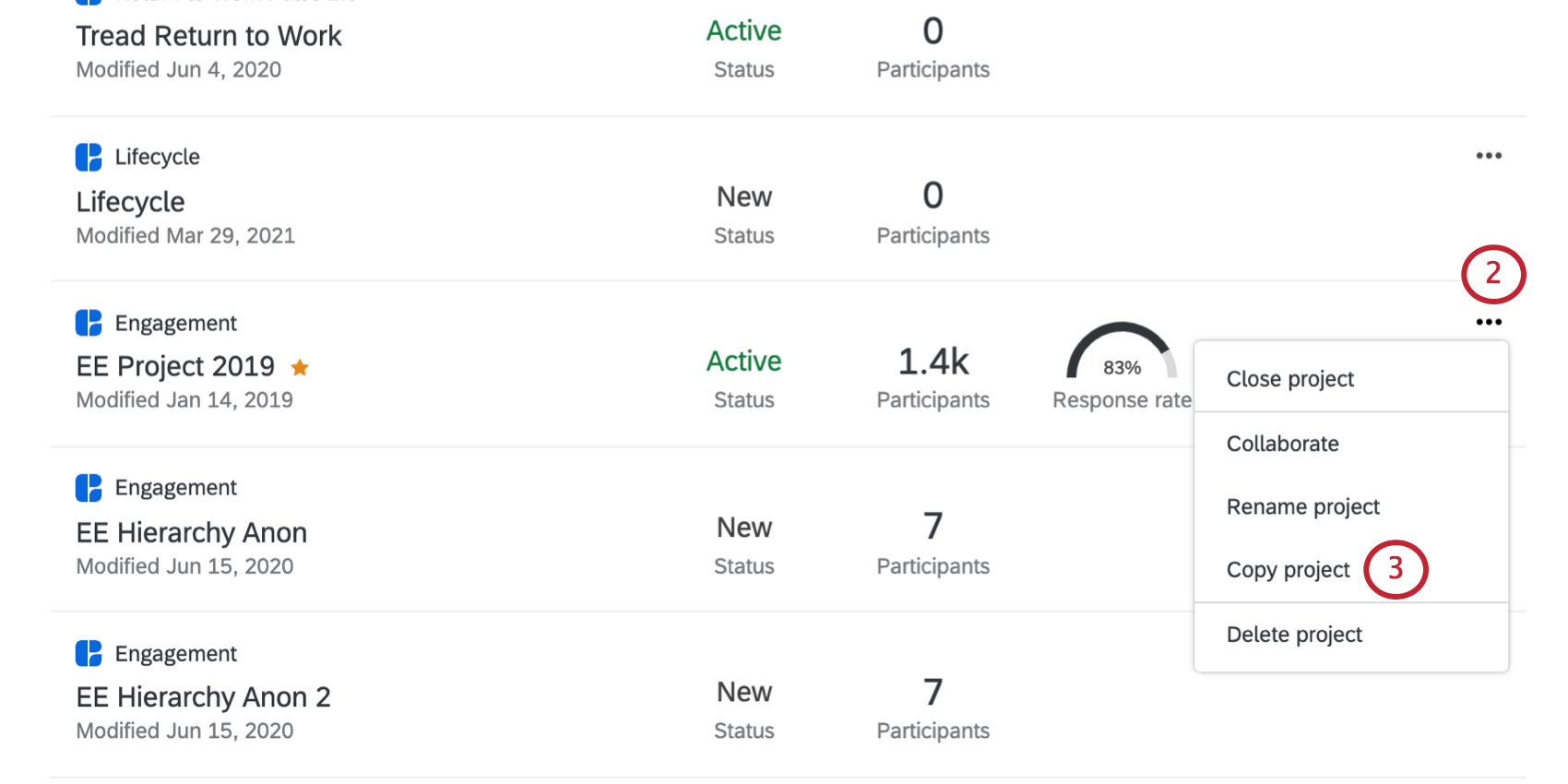The width and height of the screenshot is (1568, 784).
Task: Open EE Hierarchy Anon project
Action: (x=191, y=533)
